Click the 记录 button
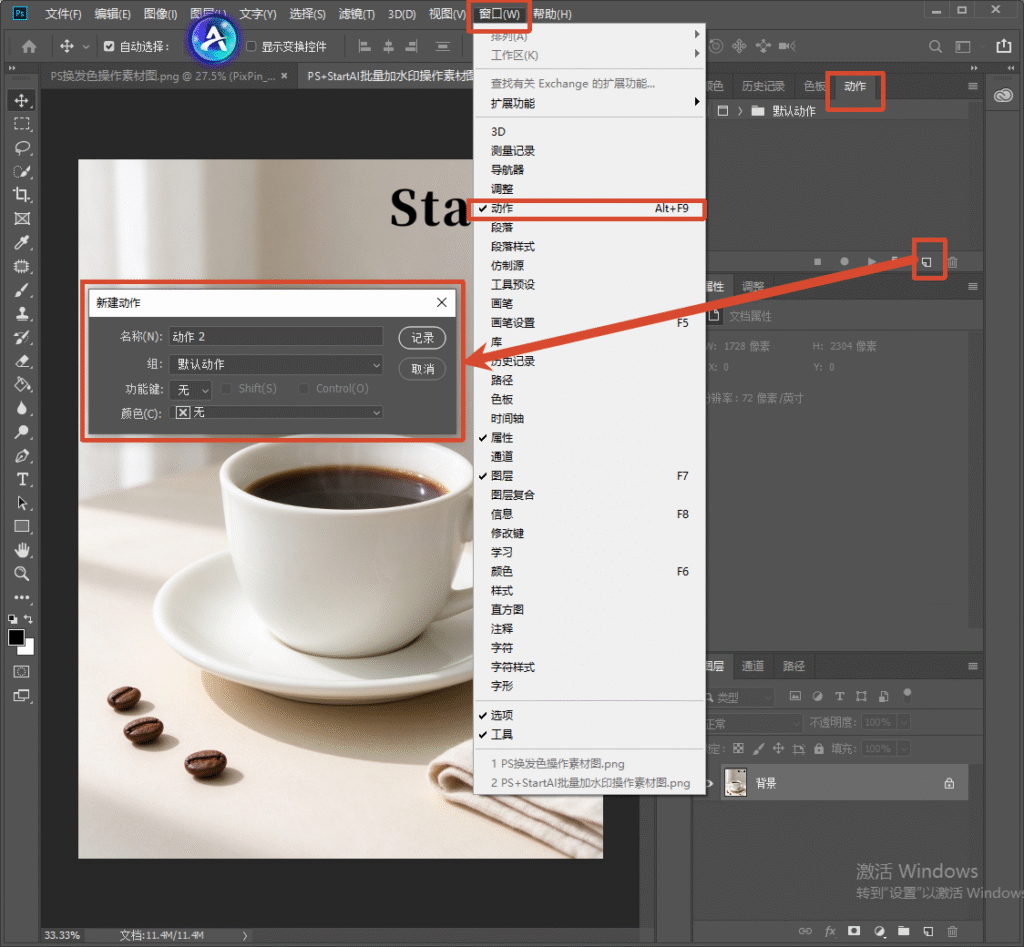Image resolution: width=1024 pixels, height=947 pixels. (422, 338)
